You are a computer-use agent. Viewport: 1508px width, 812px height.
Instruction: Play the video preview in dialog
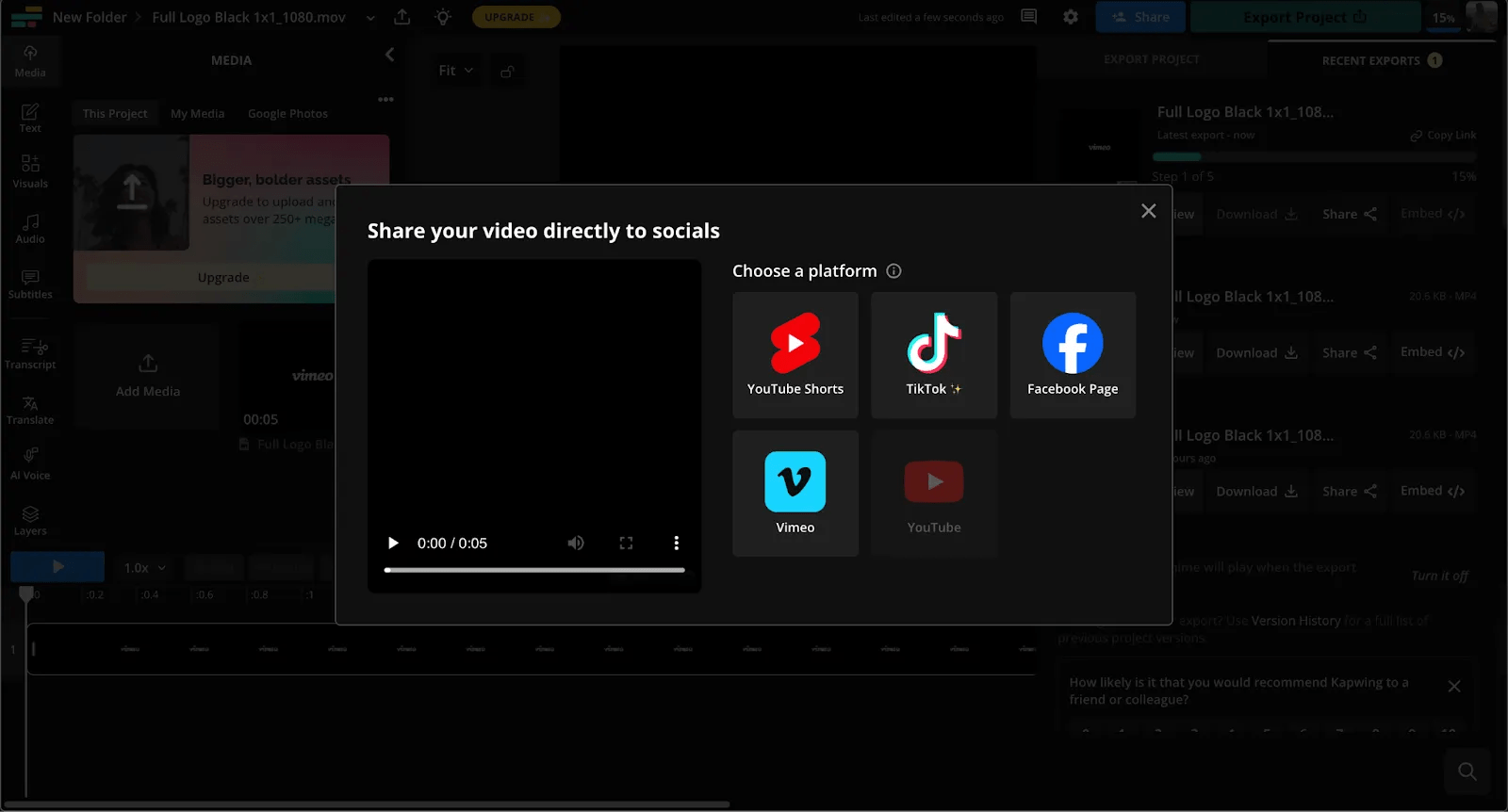tap(393, 544)
